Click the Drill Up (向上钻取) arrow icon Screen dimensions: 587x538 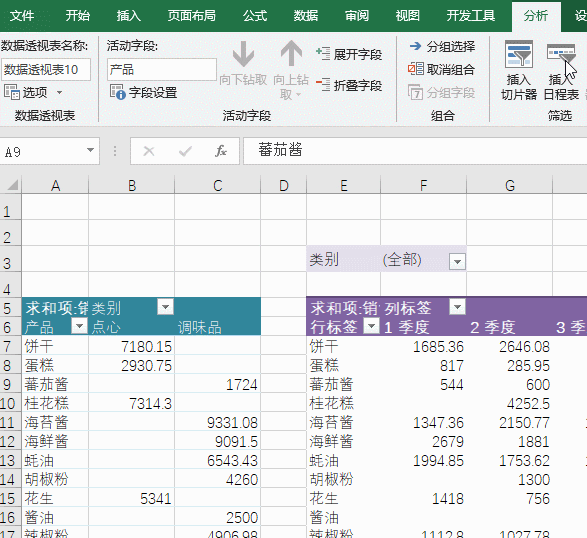point(291,54)
